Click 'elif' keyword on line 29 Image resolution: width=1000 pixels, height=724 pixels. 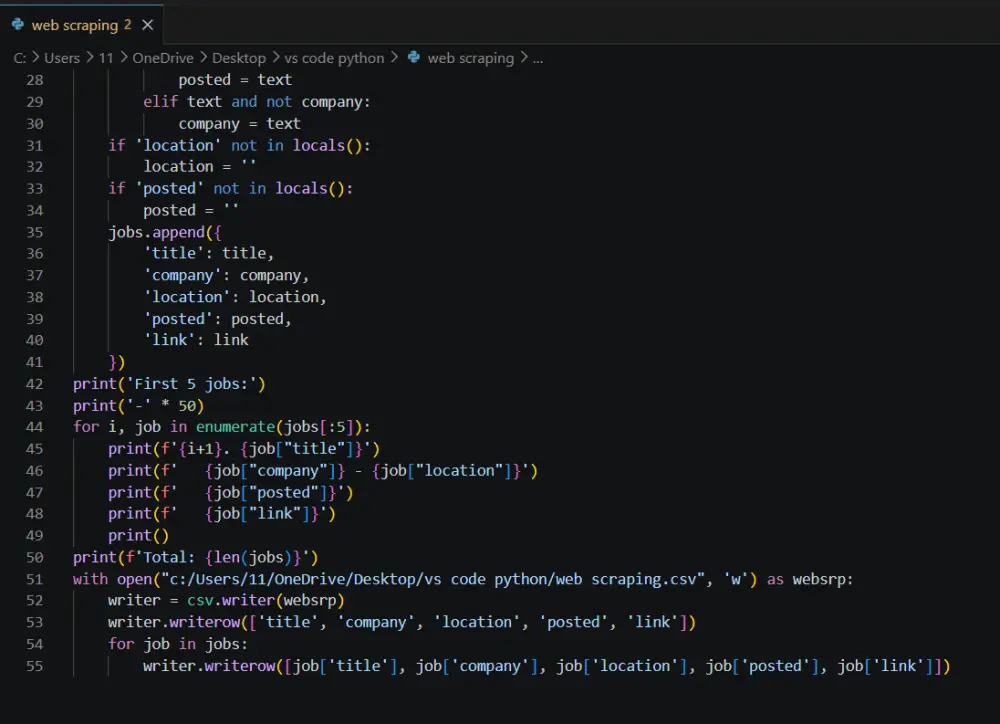[160, 101]
